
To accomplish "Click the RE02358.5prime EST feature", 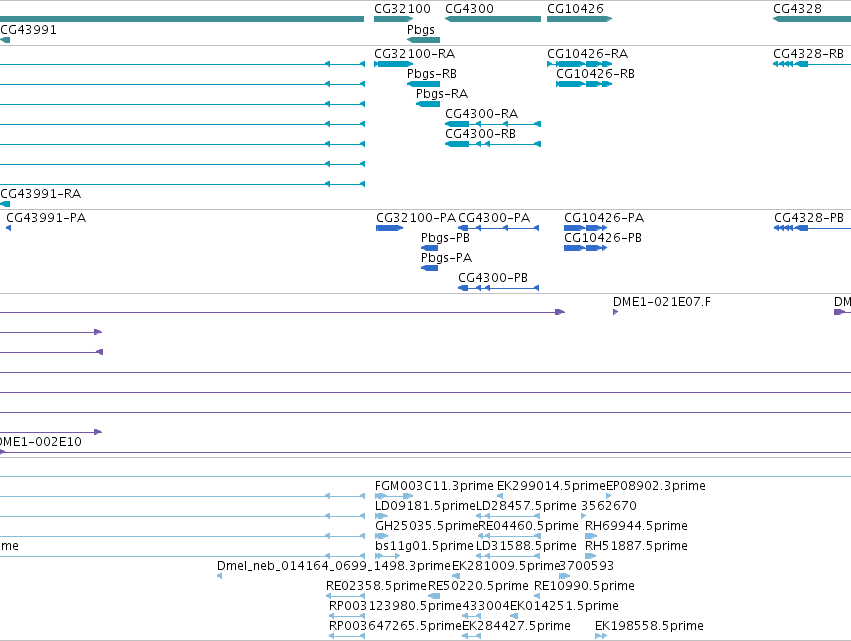I will pyautogui.click(x=345, y=596).
